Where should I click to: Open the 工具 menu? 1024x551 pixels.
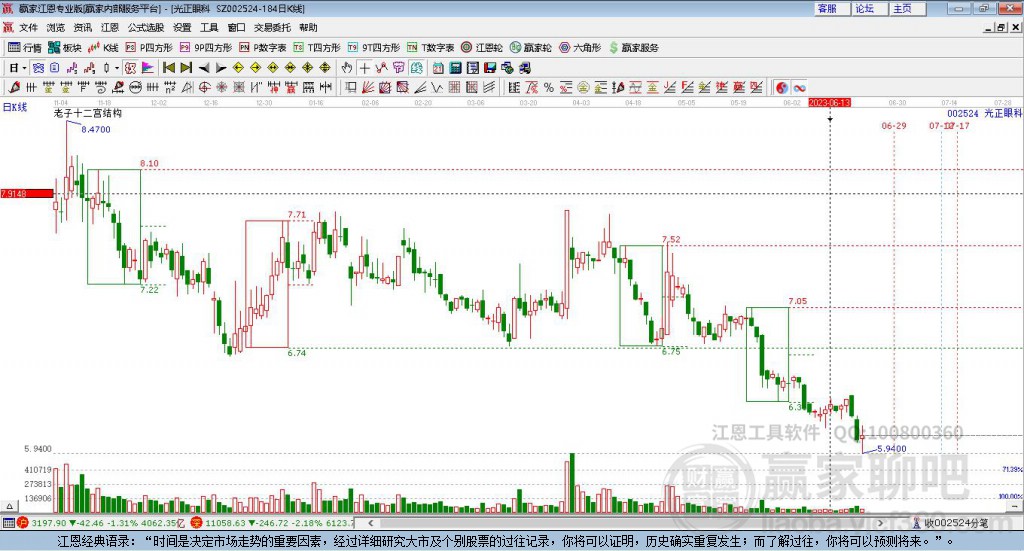click(209, 27)
